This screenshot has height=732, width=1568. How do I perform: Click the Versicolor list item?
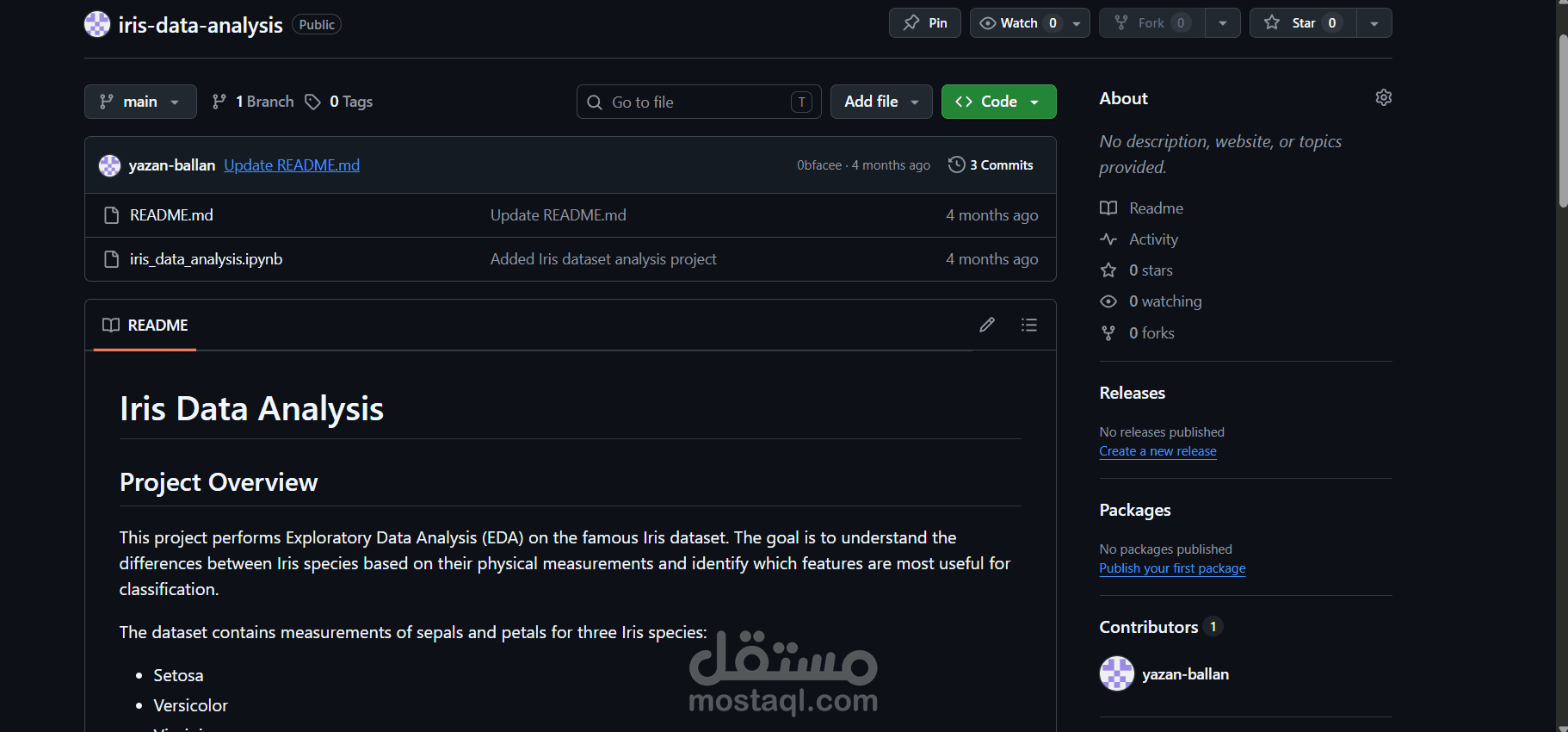(x=191, y=705)
